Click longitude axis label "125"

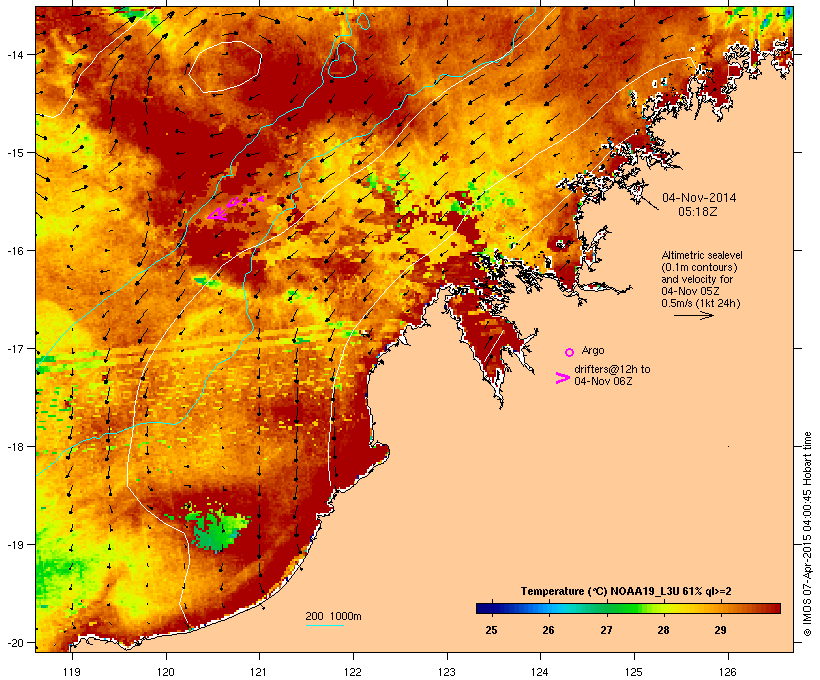(634, 672)
